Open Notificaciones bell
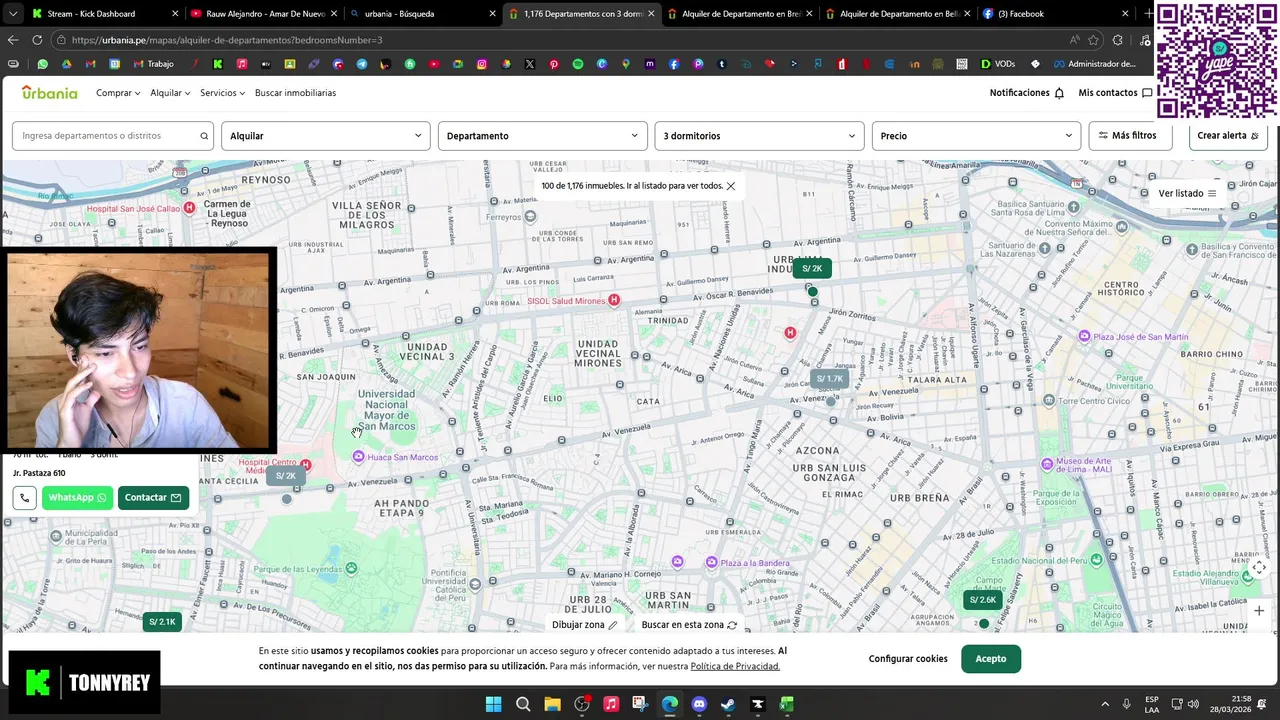The image size is (1280, 720). point(1027,93)
